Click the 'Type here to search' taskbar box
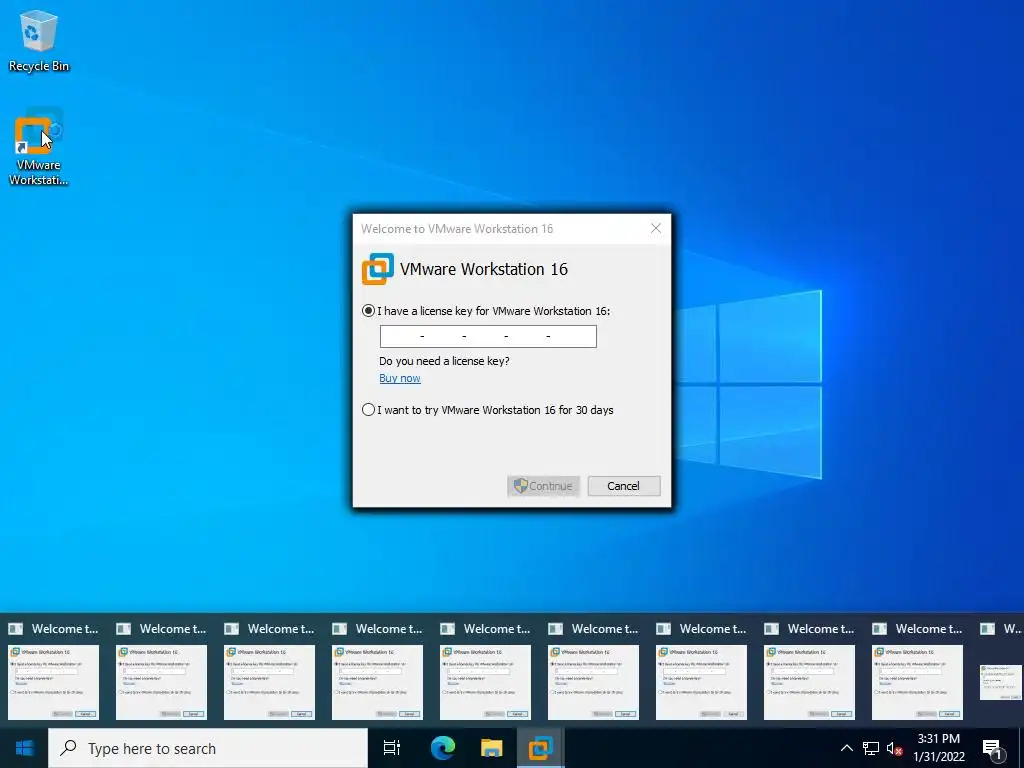This screenshot has height=768, width=1024. [208, 748]
